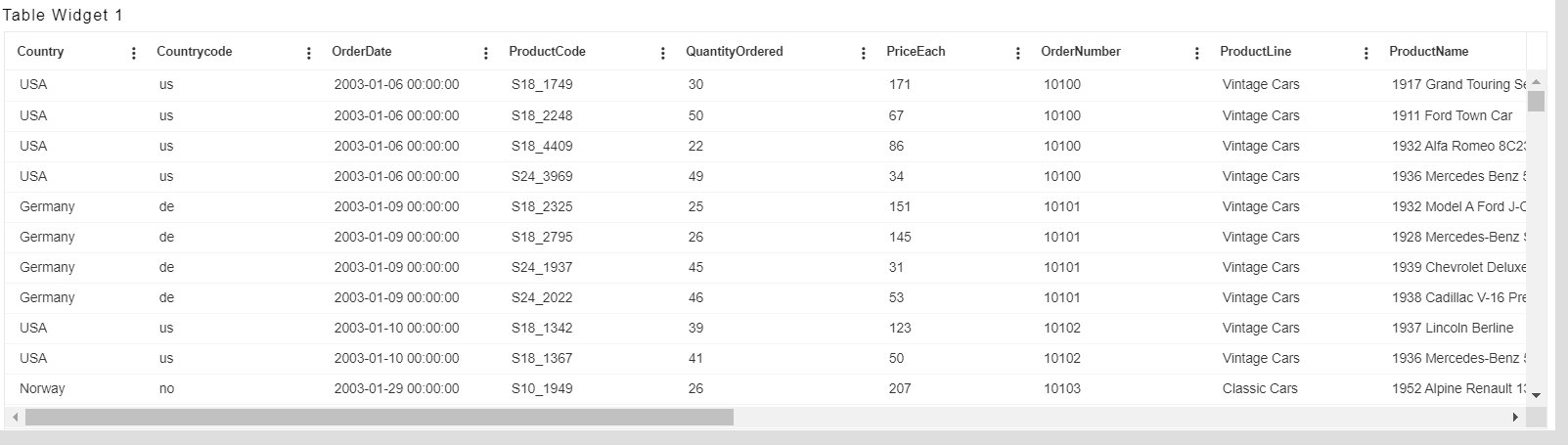Sort by the Country column header
Image resolution: width=1568 pixels, height=445 pixels.
(x=40, y=52)
